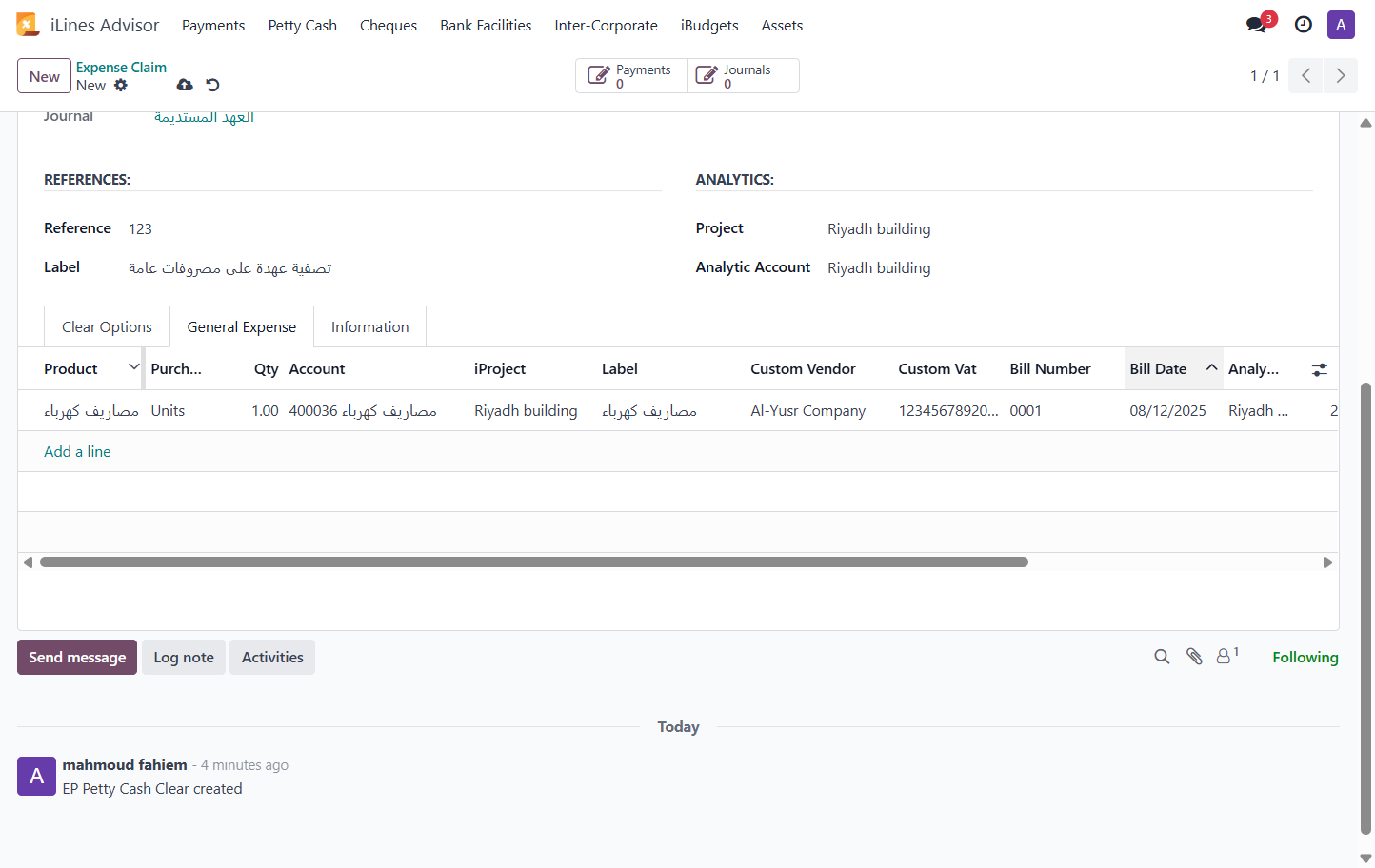This screenshot has width=1375, height=868.
Task: Click the Al-Yusr Company vendor cell
Action: (x=808, y=410)
